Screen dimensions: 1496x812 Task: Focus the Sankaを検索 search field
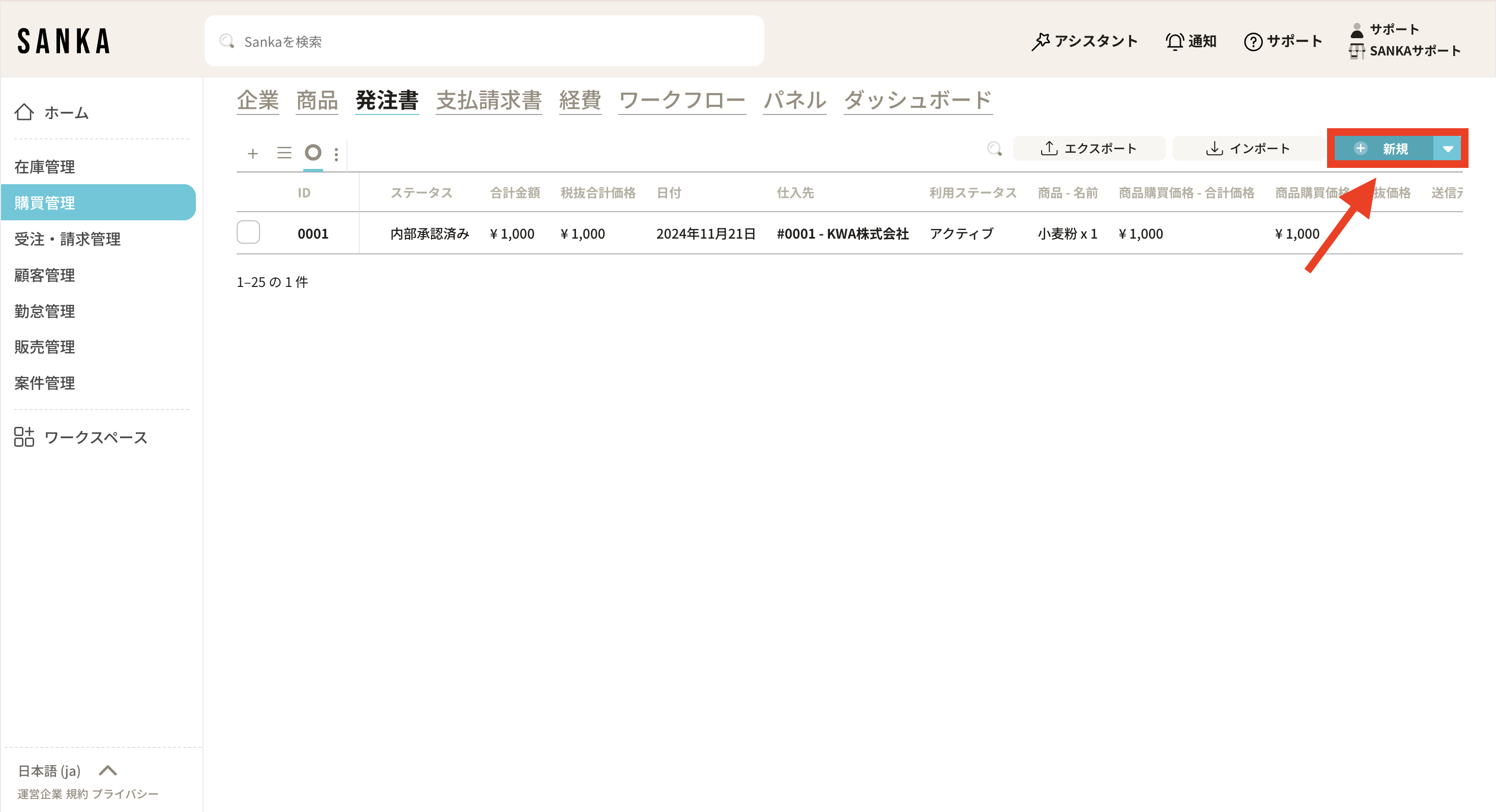click(x=484, y=41)
